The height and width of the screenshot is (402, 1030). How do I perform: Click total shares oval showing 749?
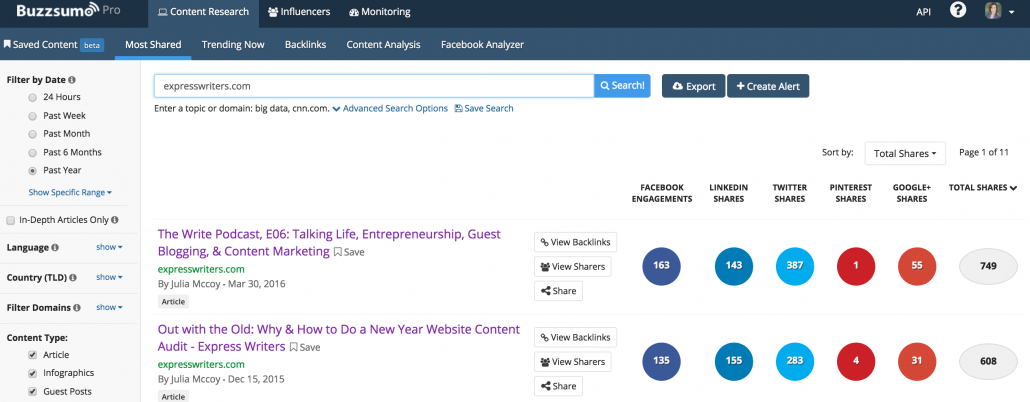click(x=988, y=266)
